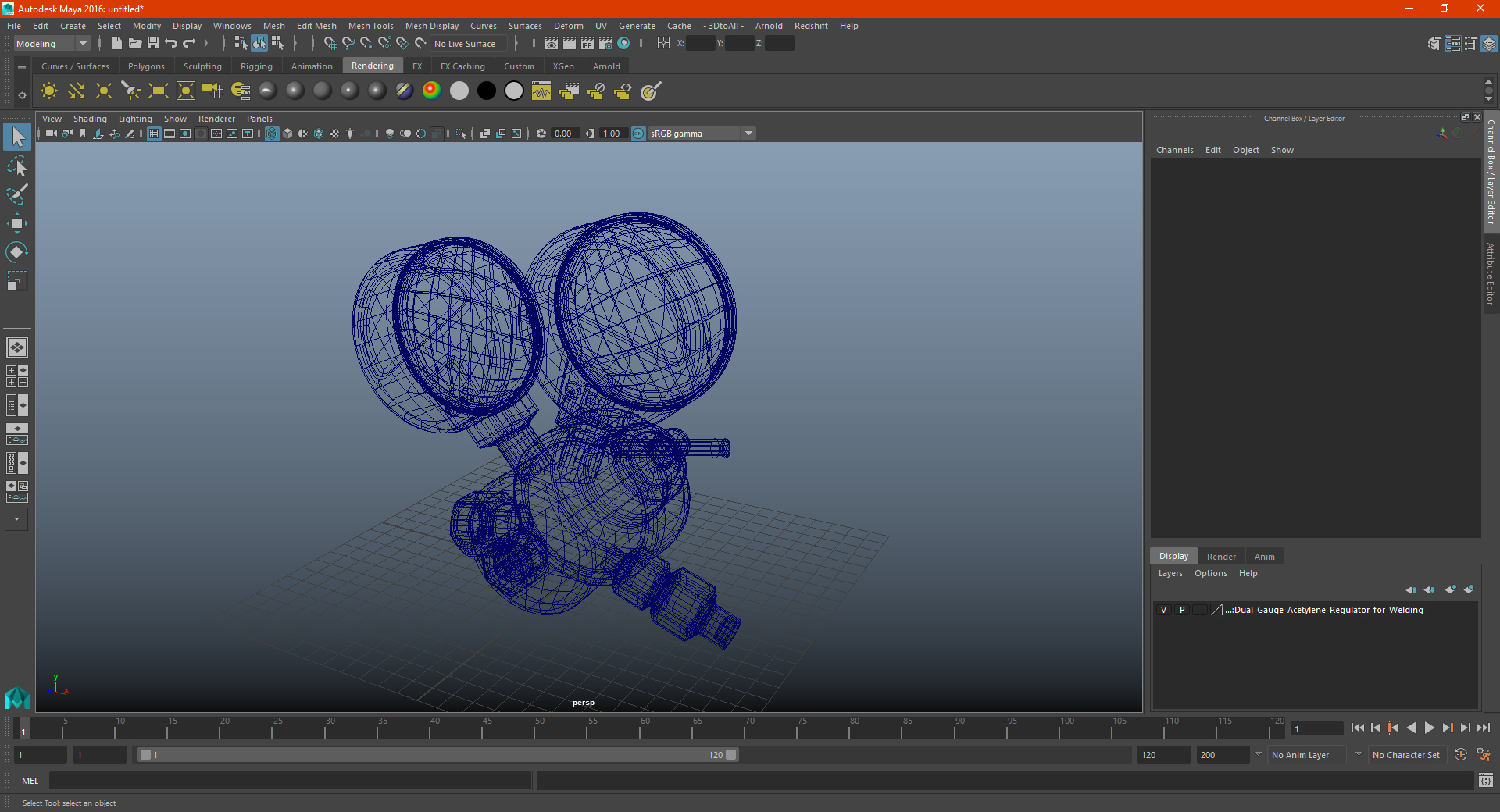
Task: Toggle P playback of regulator layer
Action: [1182, 610]
